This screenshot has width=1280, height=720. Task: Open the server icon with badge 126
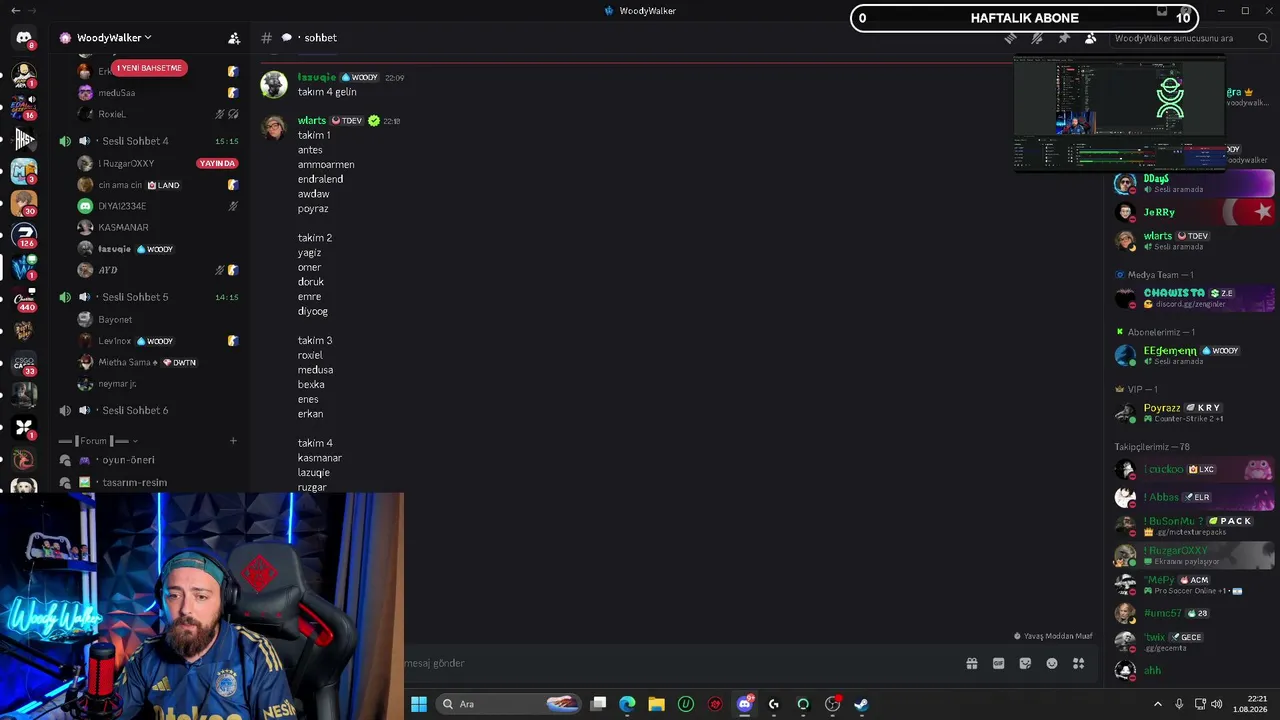point(24,235)
